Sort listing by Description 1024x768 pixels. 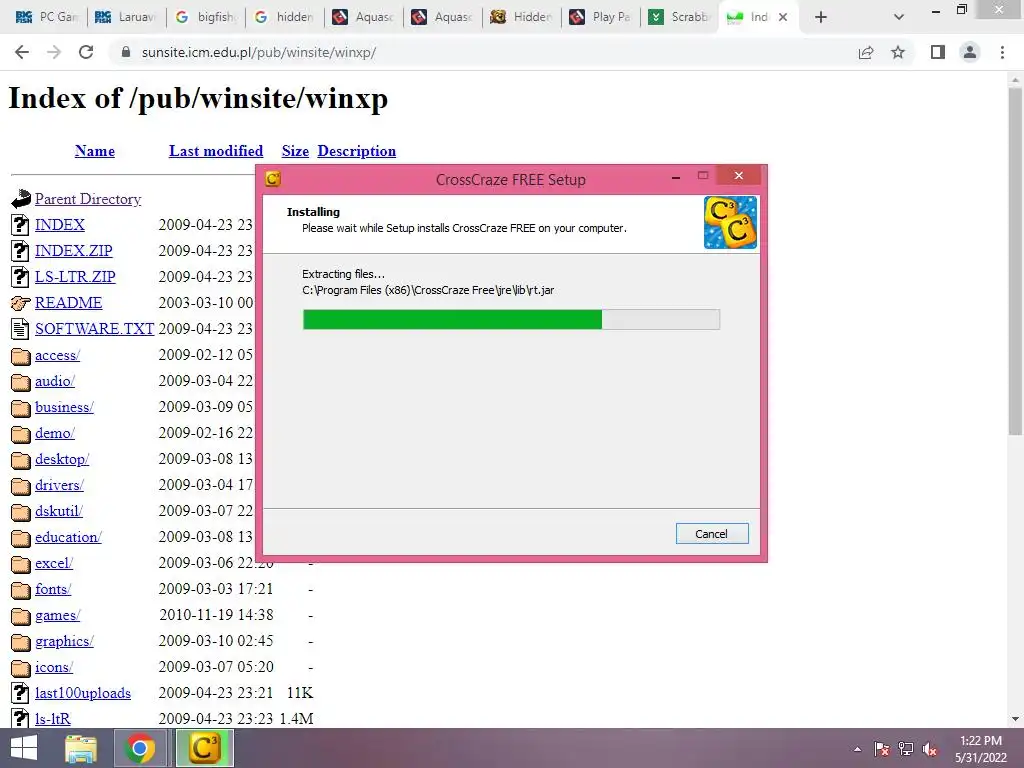[x=357, y=151]
